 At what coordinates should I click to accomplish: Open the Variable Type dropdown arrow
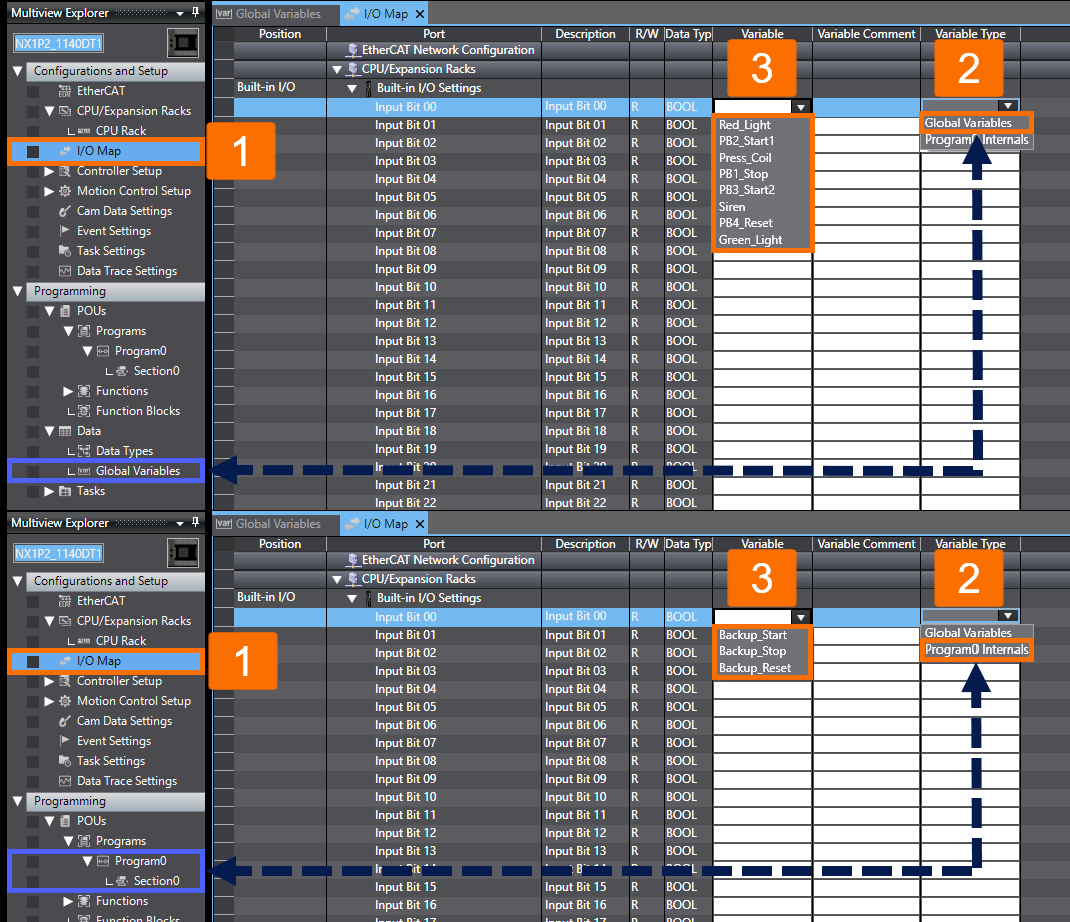click(1009, 105)
